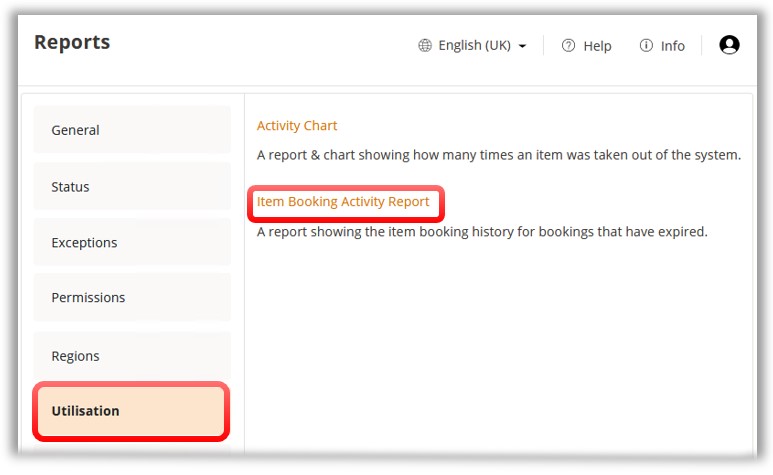Screen dimensions: 773x475
Task: Open the user profile avatar icon
Action: click(x=729, y=45)
